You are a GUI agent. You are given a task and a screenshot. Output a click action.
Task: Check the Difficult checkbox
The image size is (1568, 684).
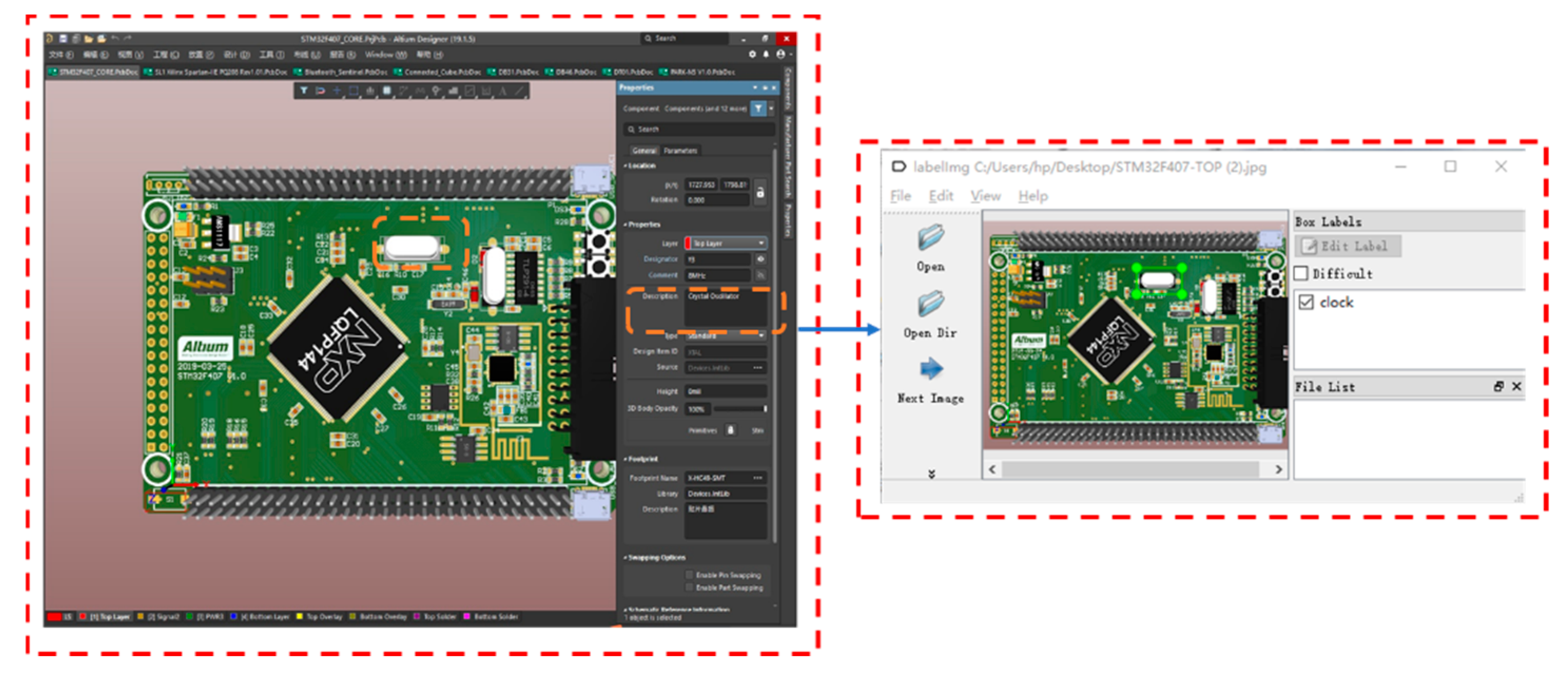click(x=1301, y=274)
